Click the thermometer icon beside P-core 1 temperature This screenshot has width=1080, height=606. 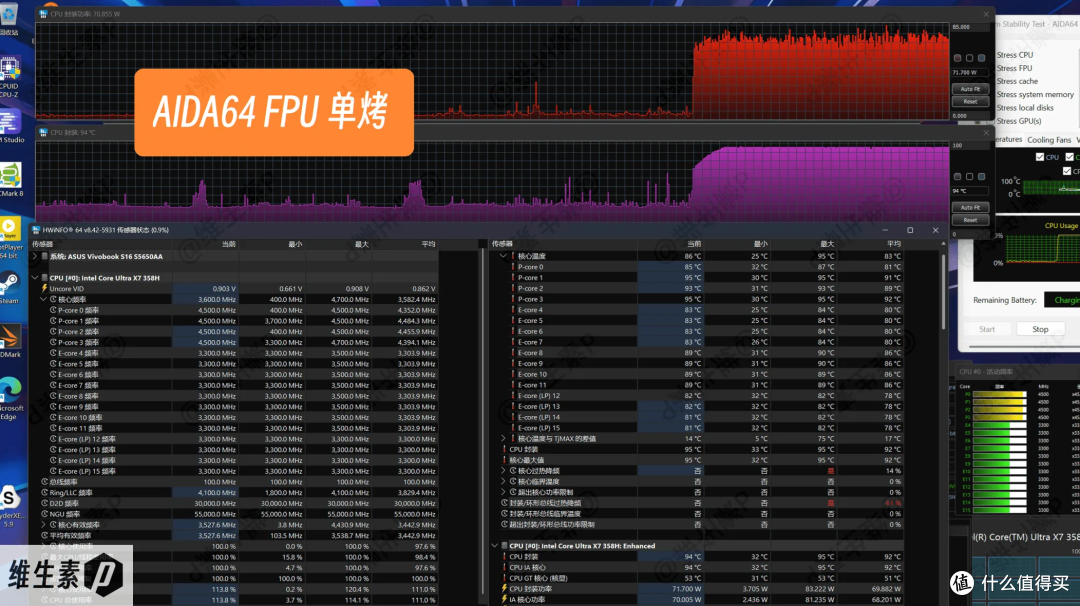pyautogui.click(x=513, y=278)
